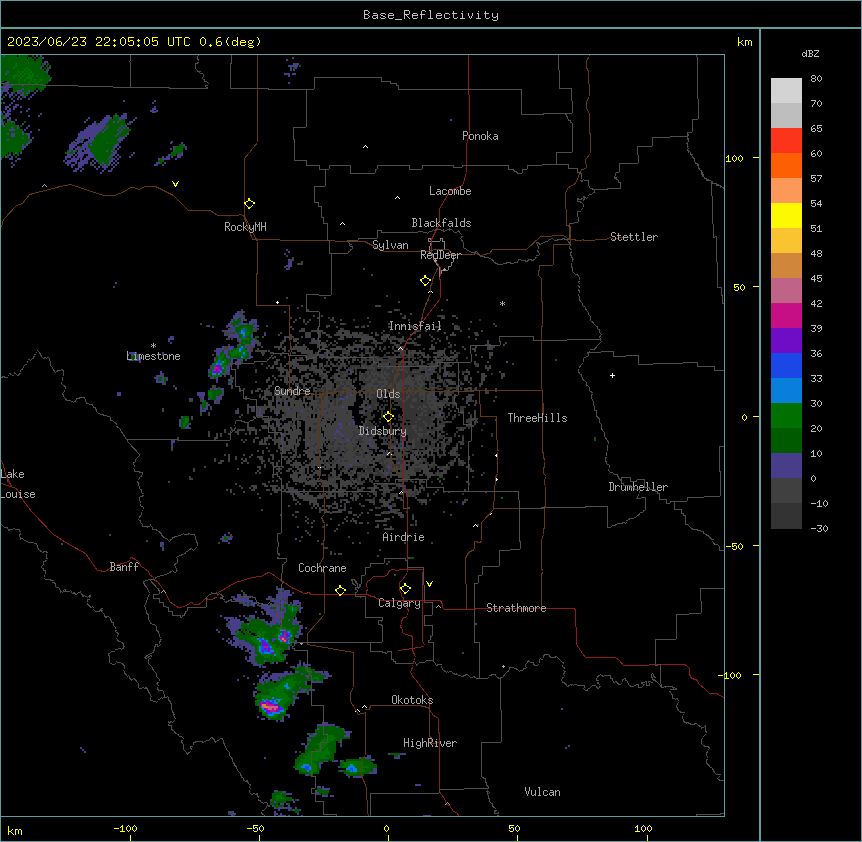Viewport: 862px width, 842px height.
Task: Click the yellow diamond marker above the Calgary label
Action: 405,589
